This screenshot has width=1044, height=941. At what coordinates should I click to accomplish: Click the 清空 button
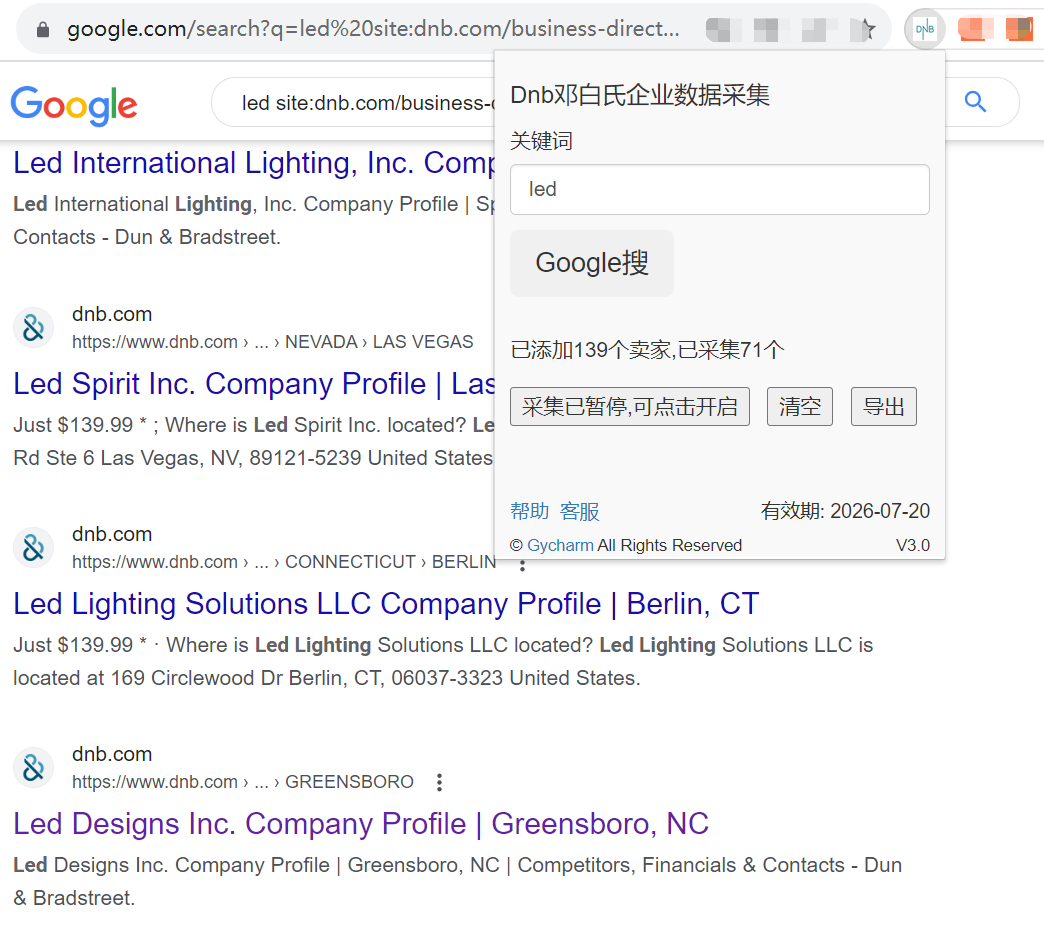click(x=800, y=406)
